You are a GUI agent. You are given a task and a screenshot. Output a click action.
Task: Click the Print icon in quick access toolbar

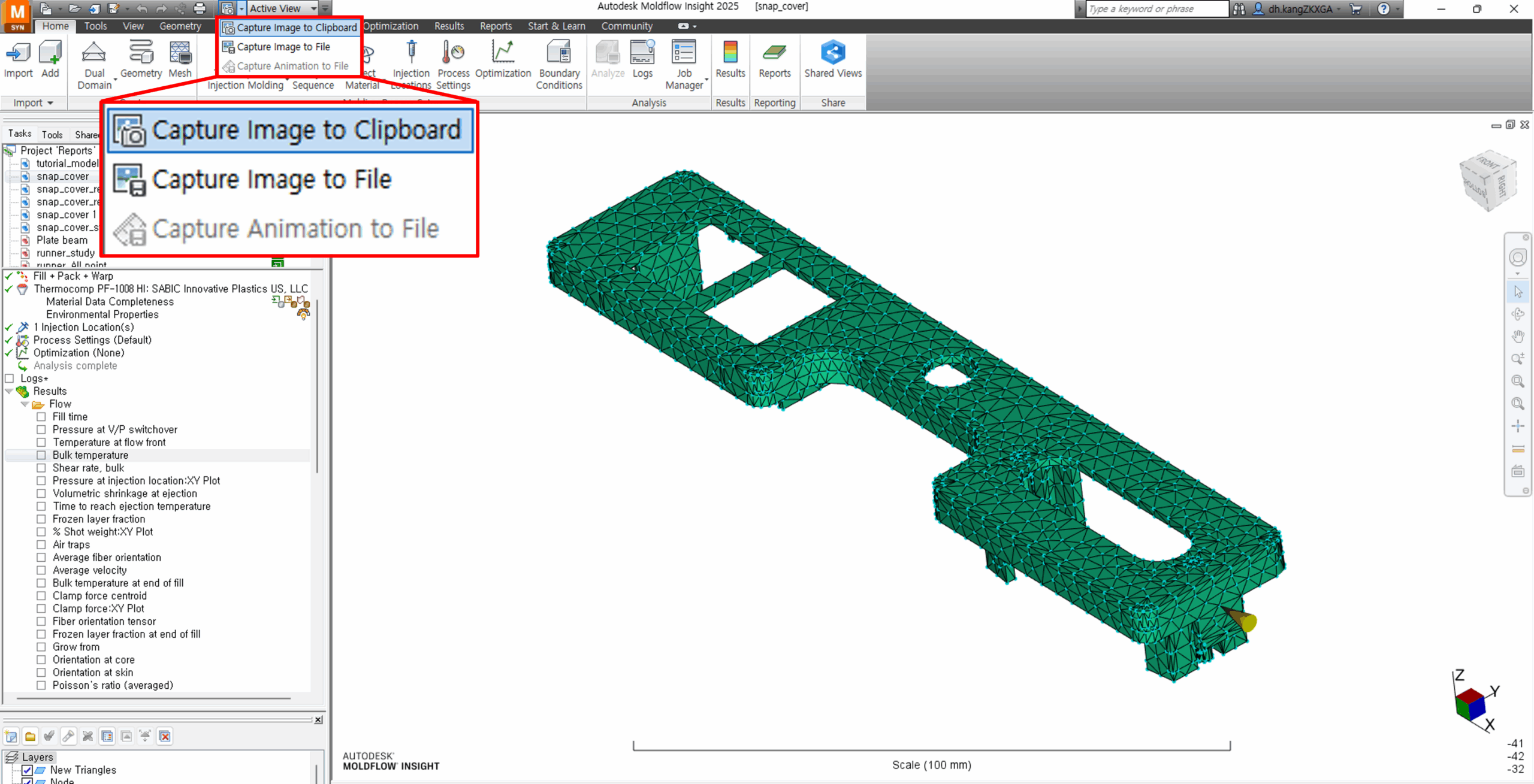pyautogui.click(x=200, y=8)
